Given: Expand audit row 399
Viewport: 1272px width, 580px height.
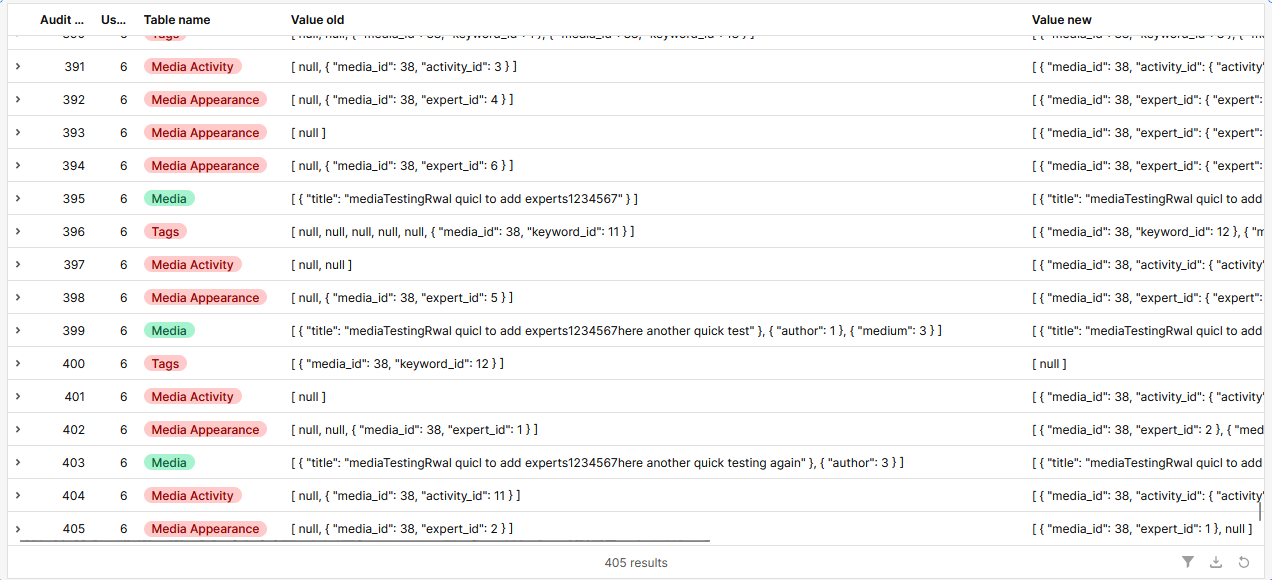Looking at the screenshot, I should (18, 331).
